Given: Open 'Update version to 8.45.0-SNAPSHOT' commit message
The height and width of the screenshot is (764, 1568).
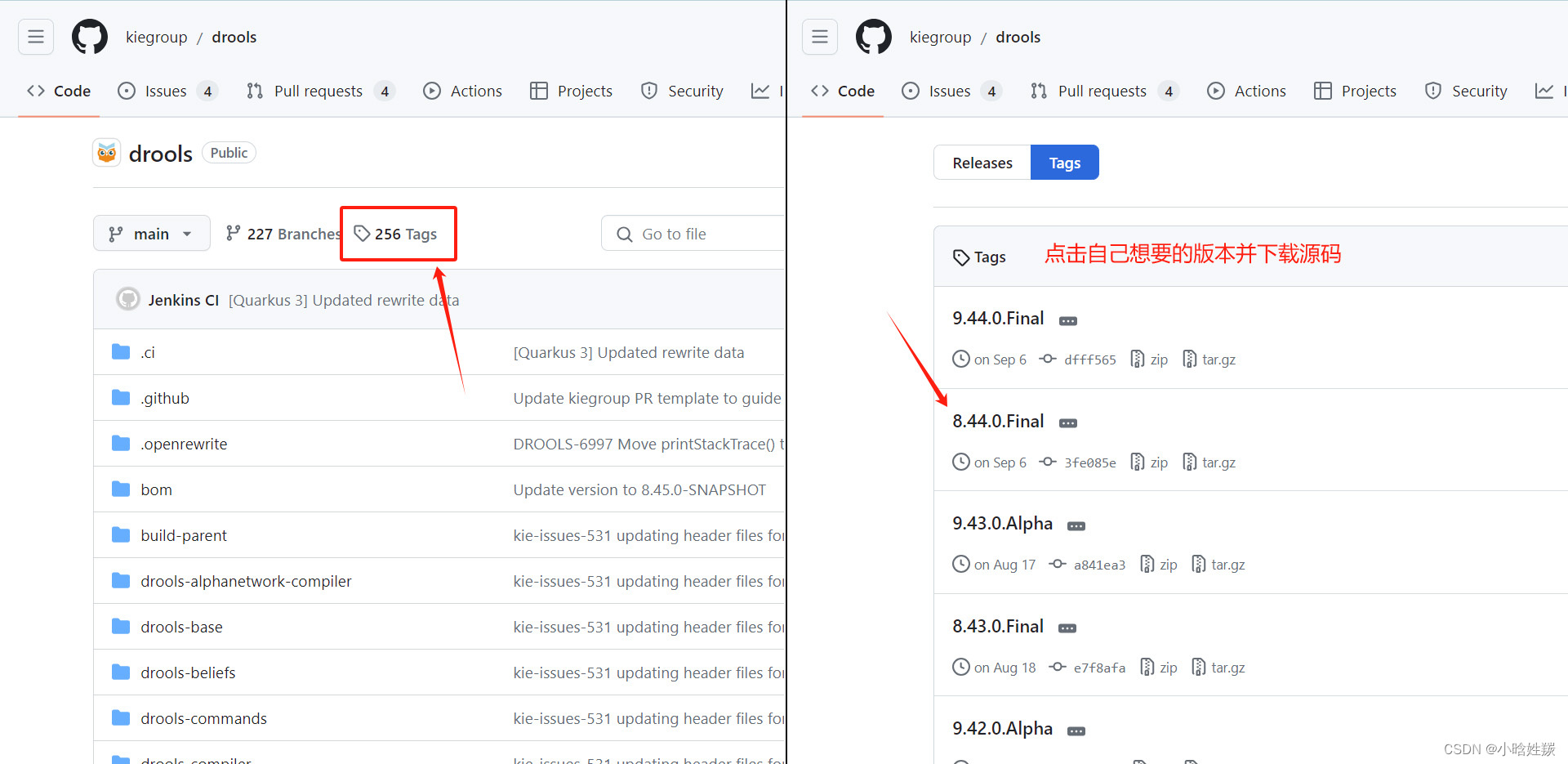Looking at the screenshot, I should [x=639, y=489].
